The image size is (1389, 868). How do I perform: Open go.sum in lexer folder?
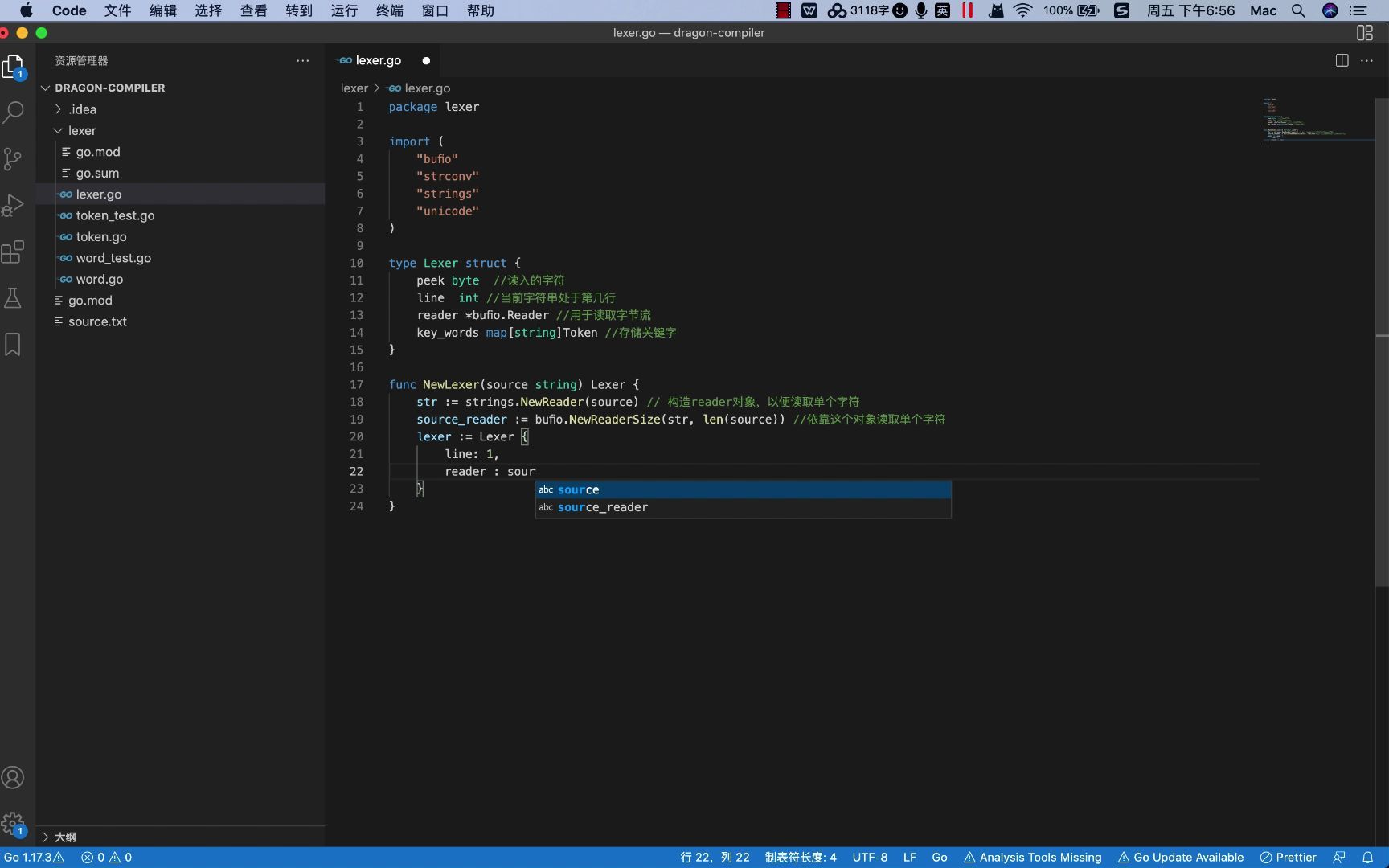(x=97, y=173)
